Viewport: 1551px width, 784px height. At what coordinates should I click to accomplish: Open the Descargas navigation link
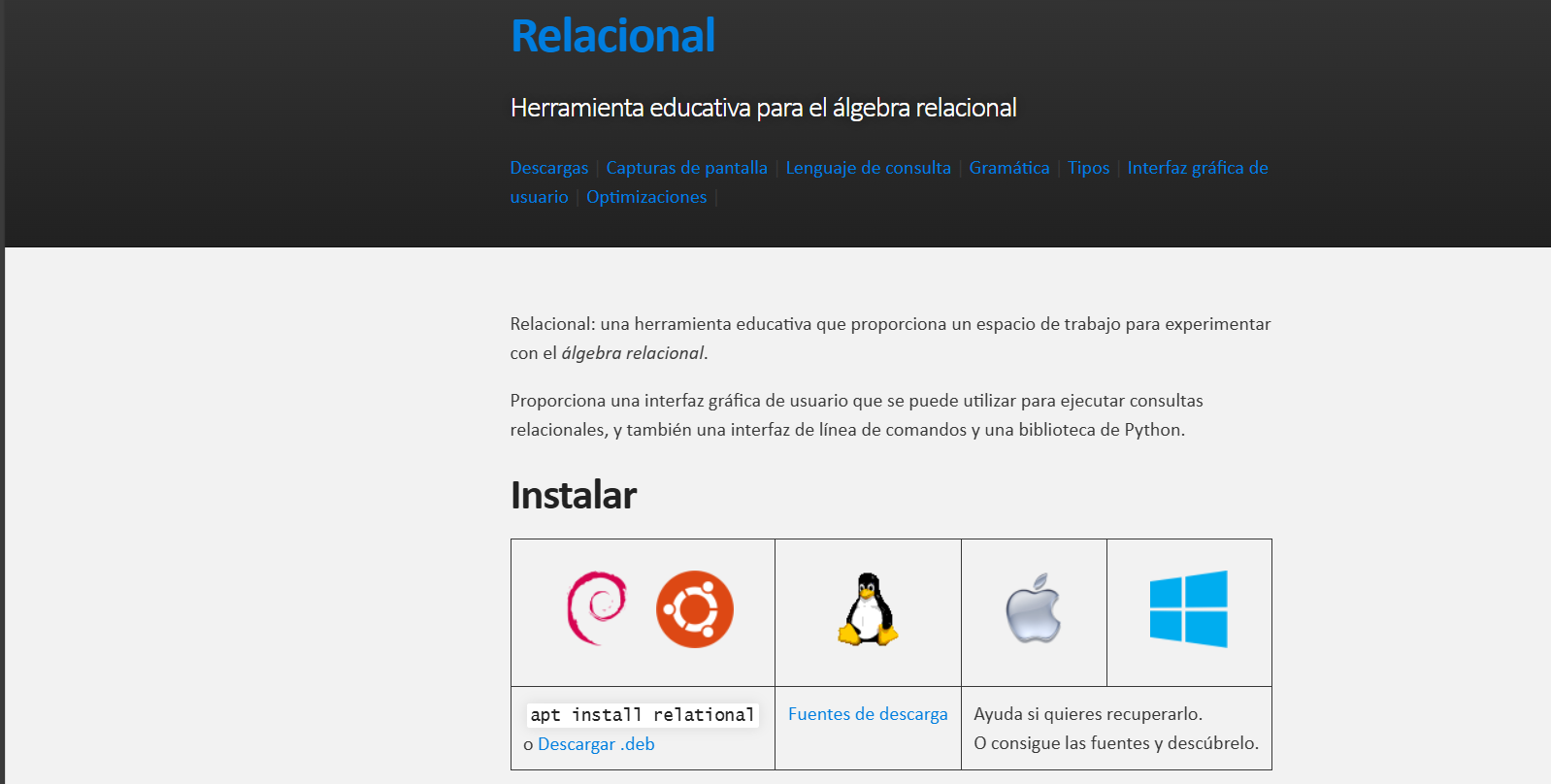[x=549, y=168]
